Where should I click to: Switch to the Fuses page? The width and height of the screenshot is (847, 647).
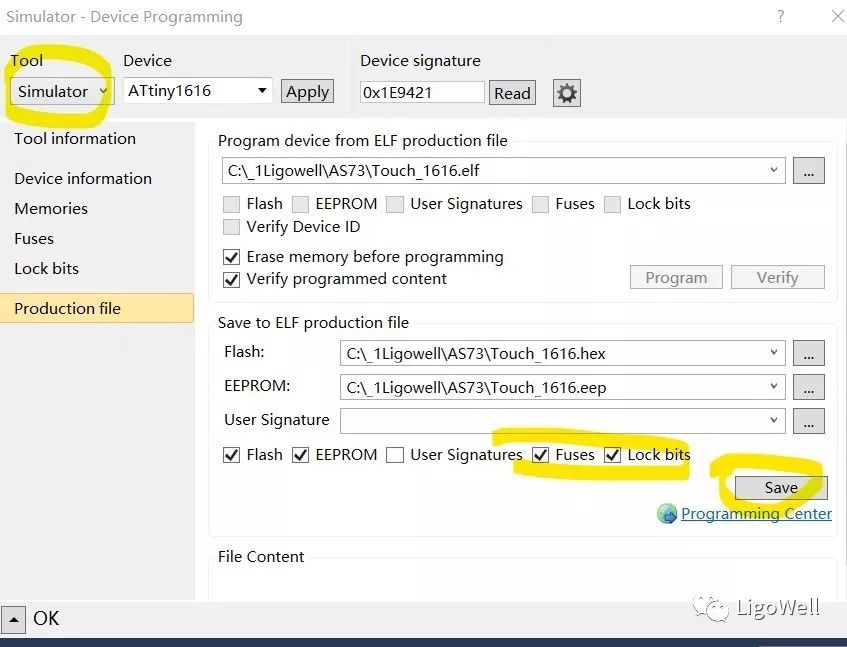[33, 239]
